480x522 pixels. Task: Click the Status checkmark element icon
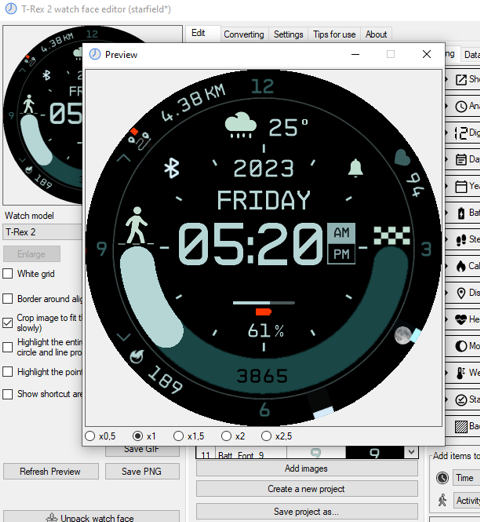point(461,400)
